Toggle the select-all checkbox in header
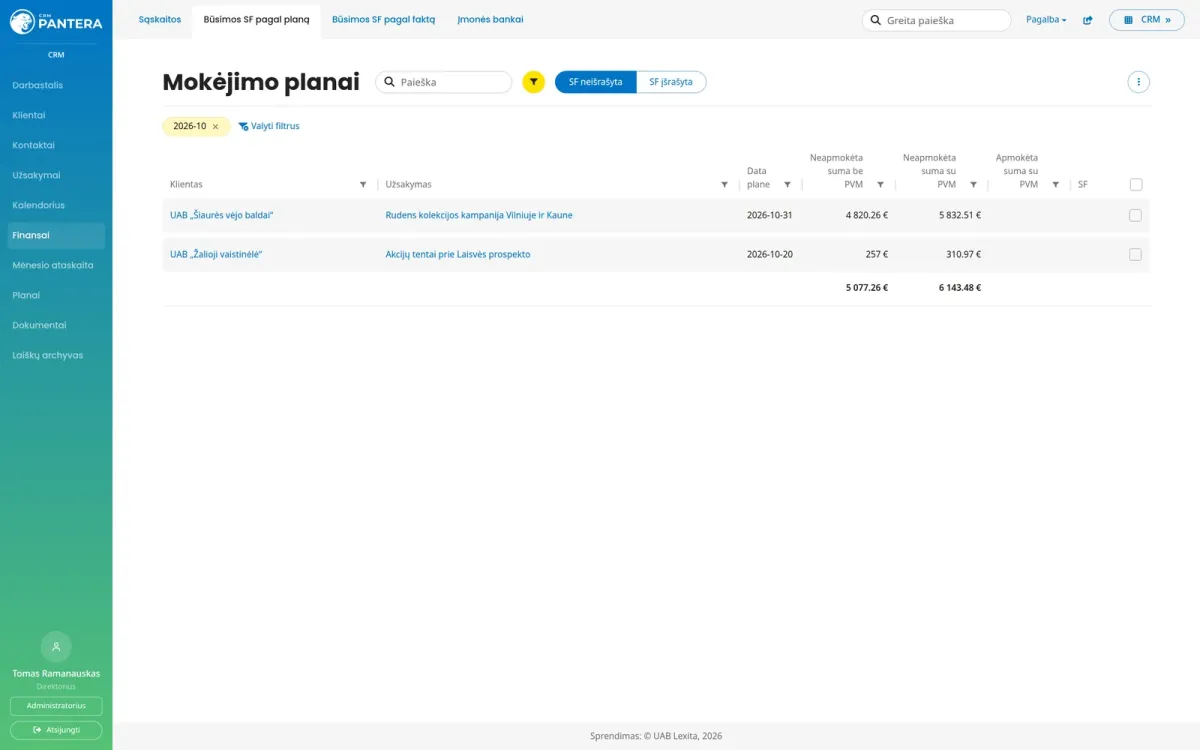 pos(1136,184)
